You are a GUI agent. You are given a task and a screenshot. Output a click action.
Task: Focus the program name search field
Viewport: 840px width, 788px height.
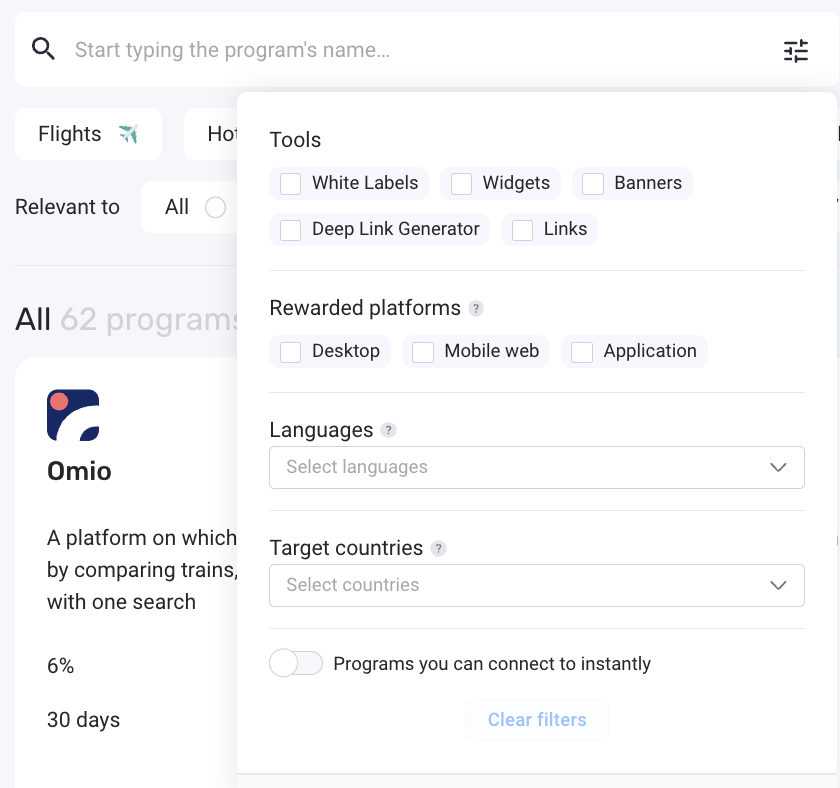point(418,50)
